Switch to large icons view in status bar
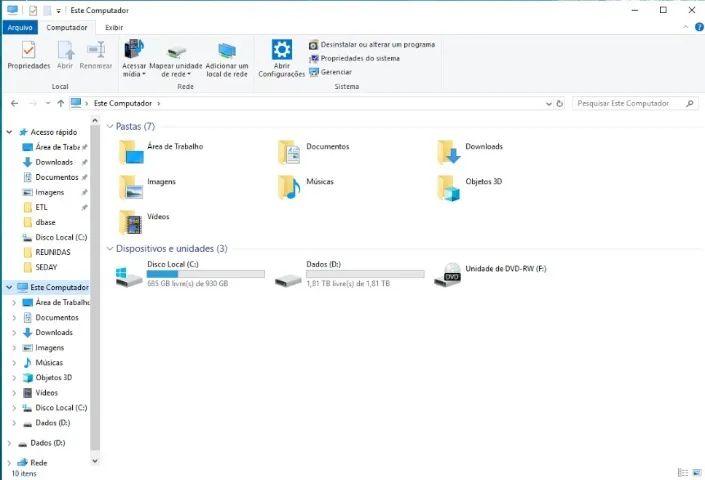The width and height of the screenshot is (705, 480). [697, 472]
